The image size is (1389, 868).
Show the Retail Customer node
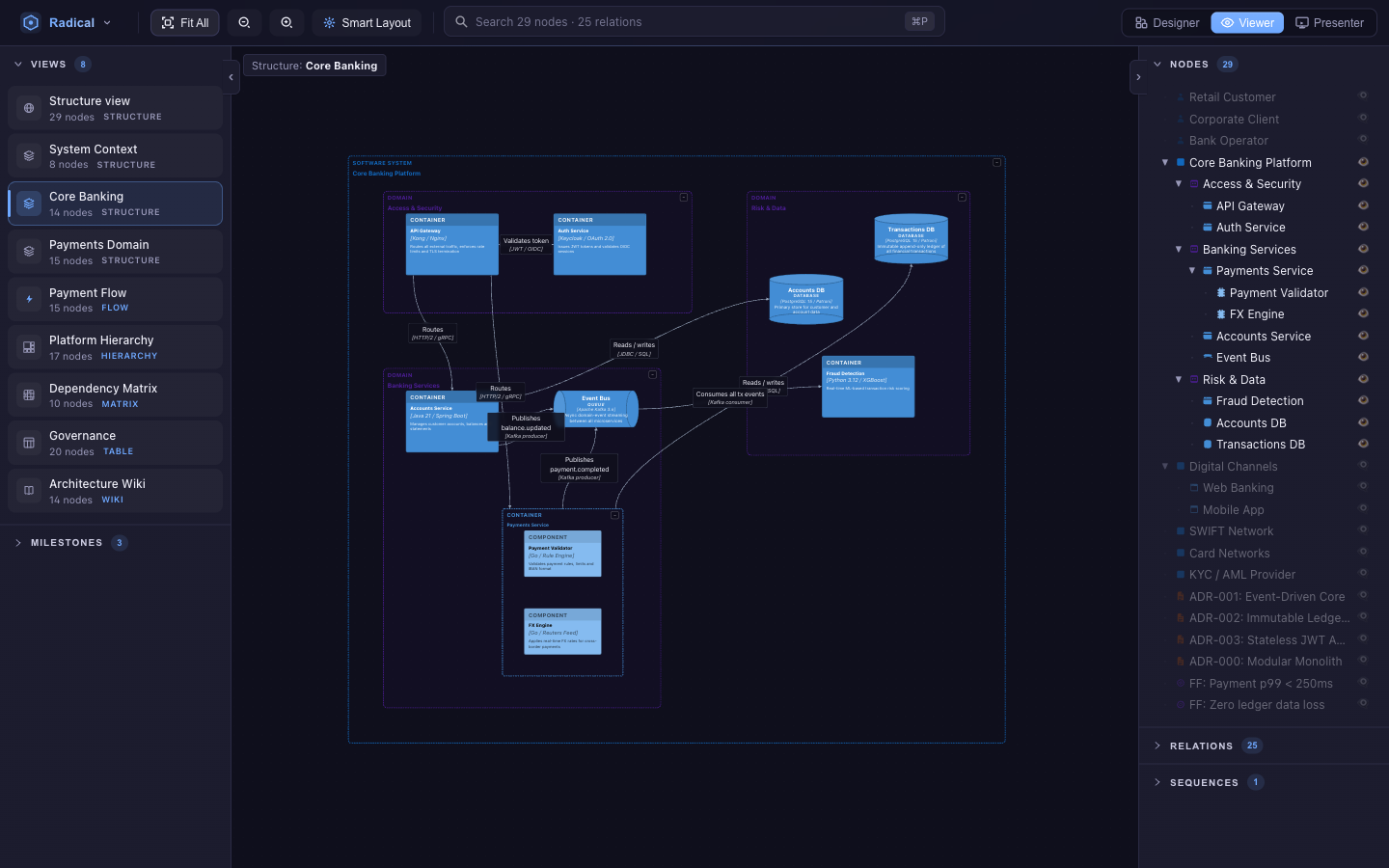[1363, 95]
